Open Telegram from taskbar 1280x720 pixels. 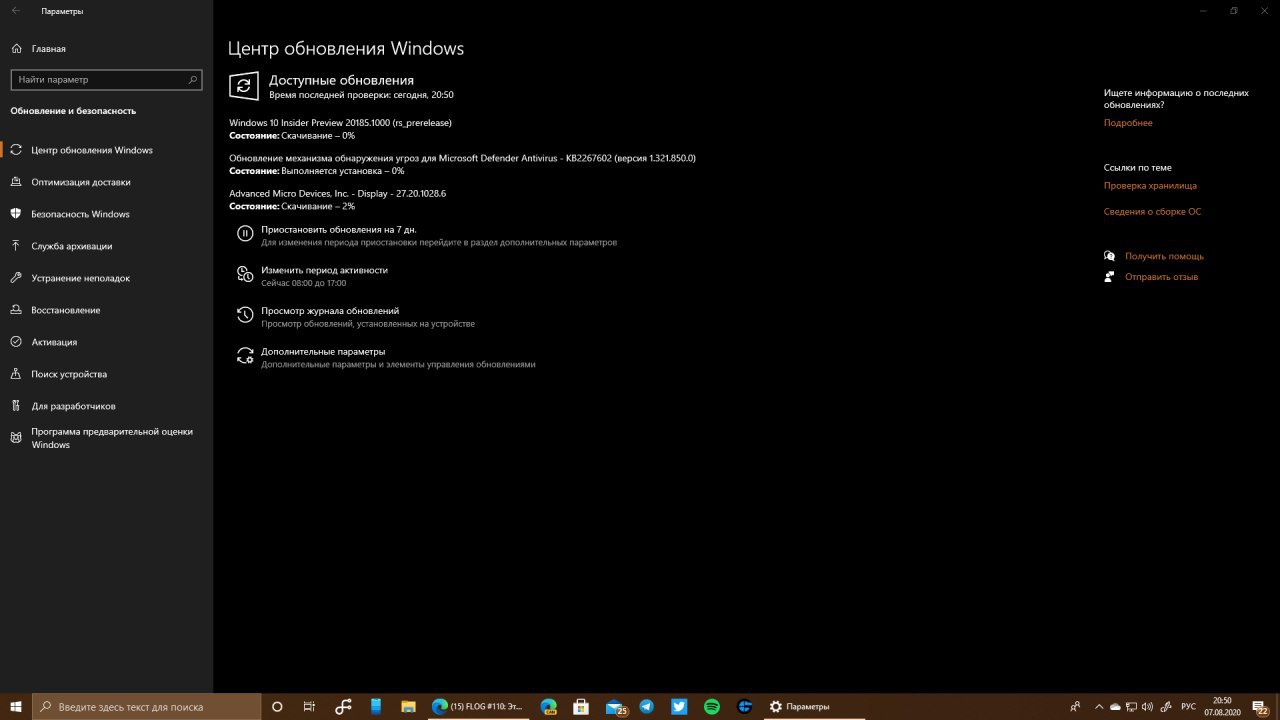click(x=646, y=706)
